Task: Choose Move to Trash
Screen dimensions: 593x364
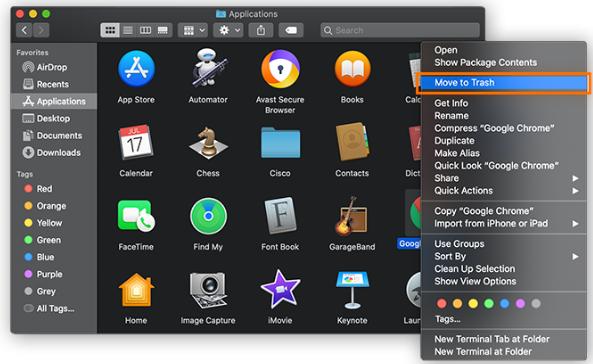Action: pyautogui.click(x=504, y=82)
